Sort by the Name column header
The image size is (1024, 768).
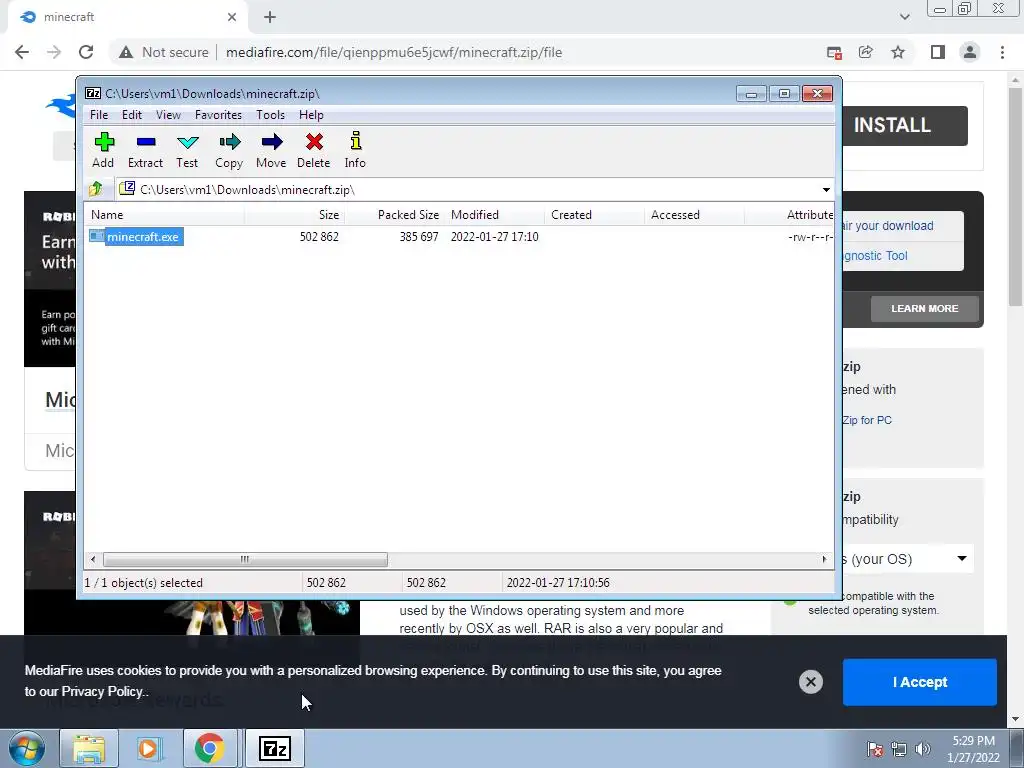165,215
